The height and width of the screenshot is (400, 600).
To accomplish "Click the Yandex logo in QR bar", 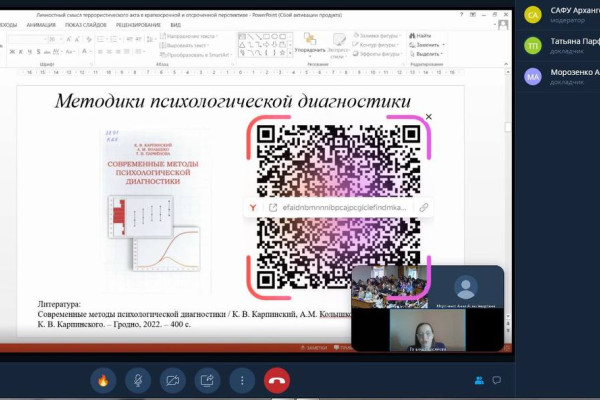I will click(x=254, y=207).
